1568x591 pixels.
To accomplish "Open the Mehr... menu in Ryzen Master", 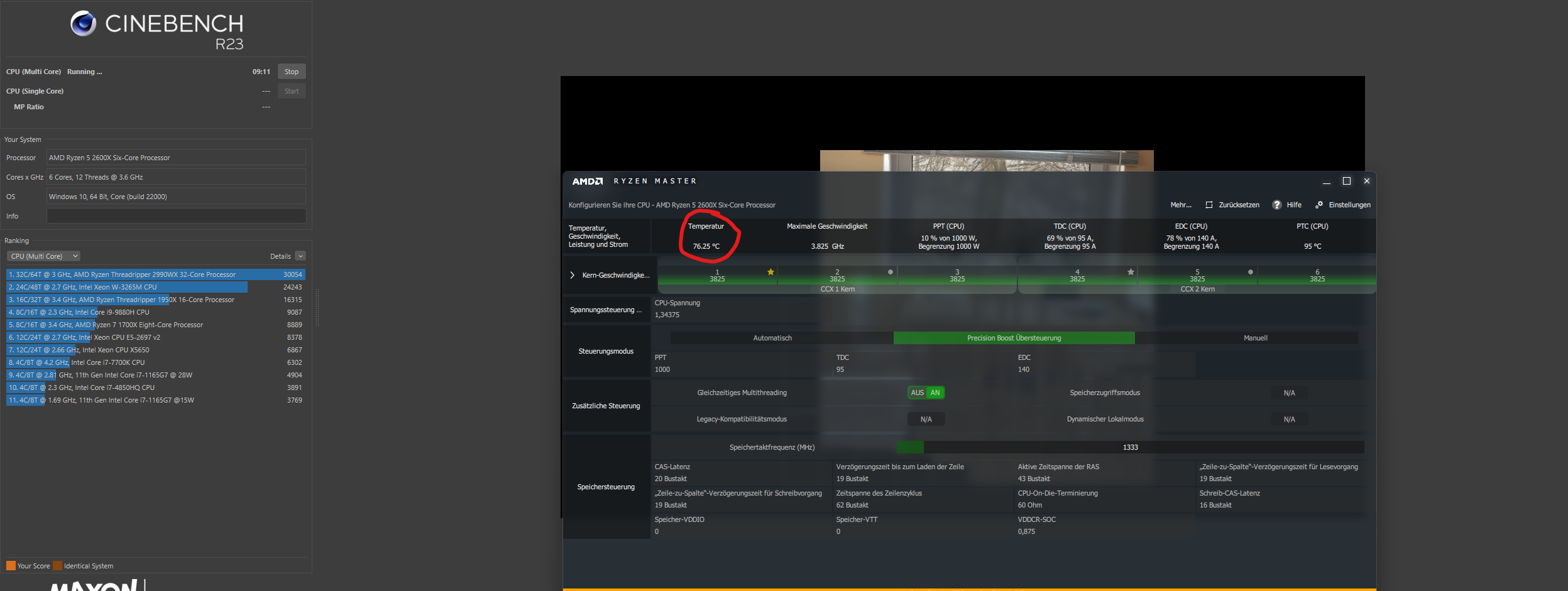I will 1181,205.
